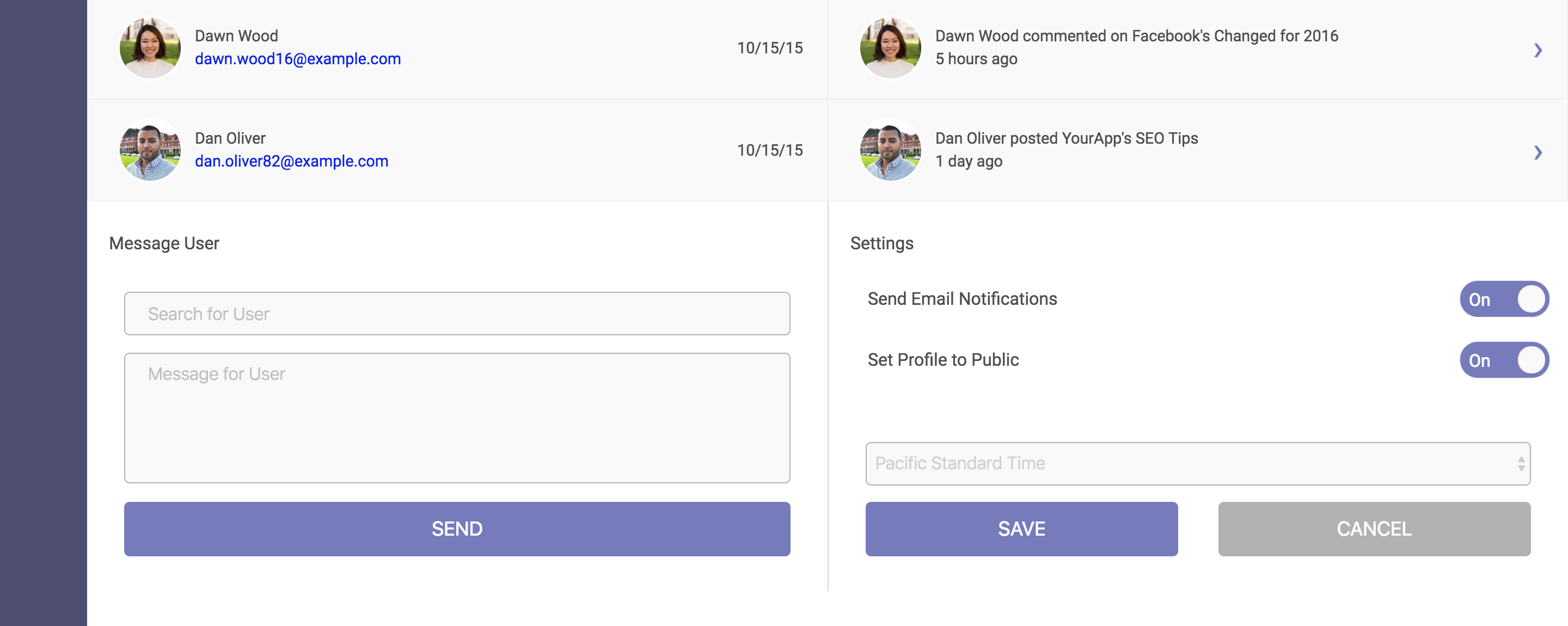Click dawn.wood16@example.com email link
Image resolution: width=1568 pixels, height=626 pixels.
pos(298,59)
